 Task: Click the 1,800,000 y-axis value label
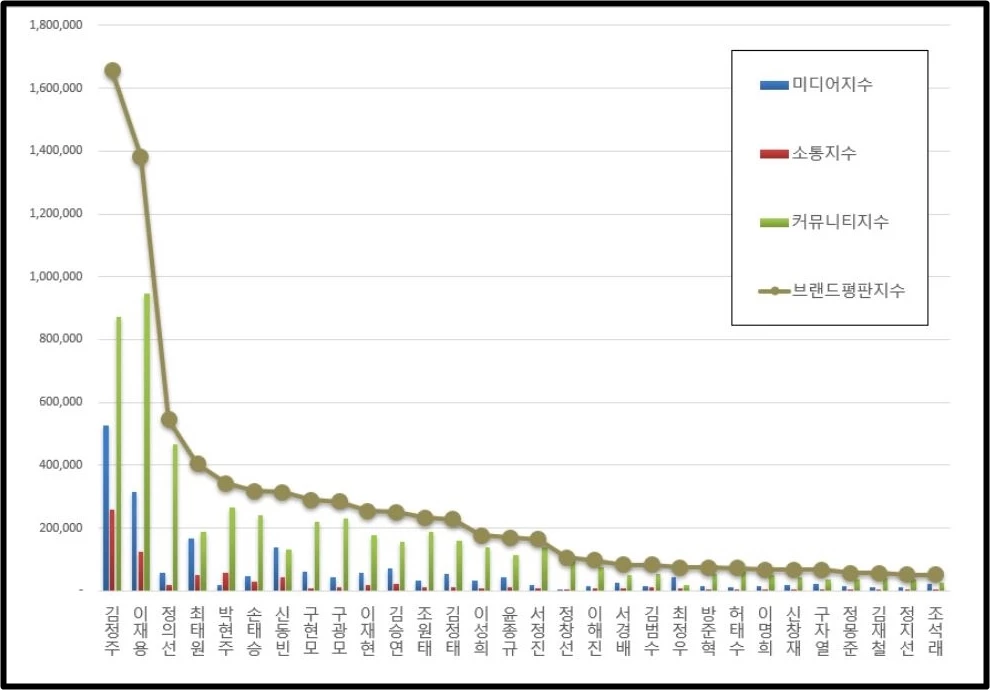55,25
